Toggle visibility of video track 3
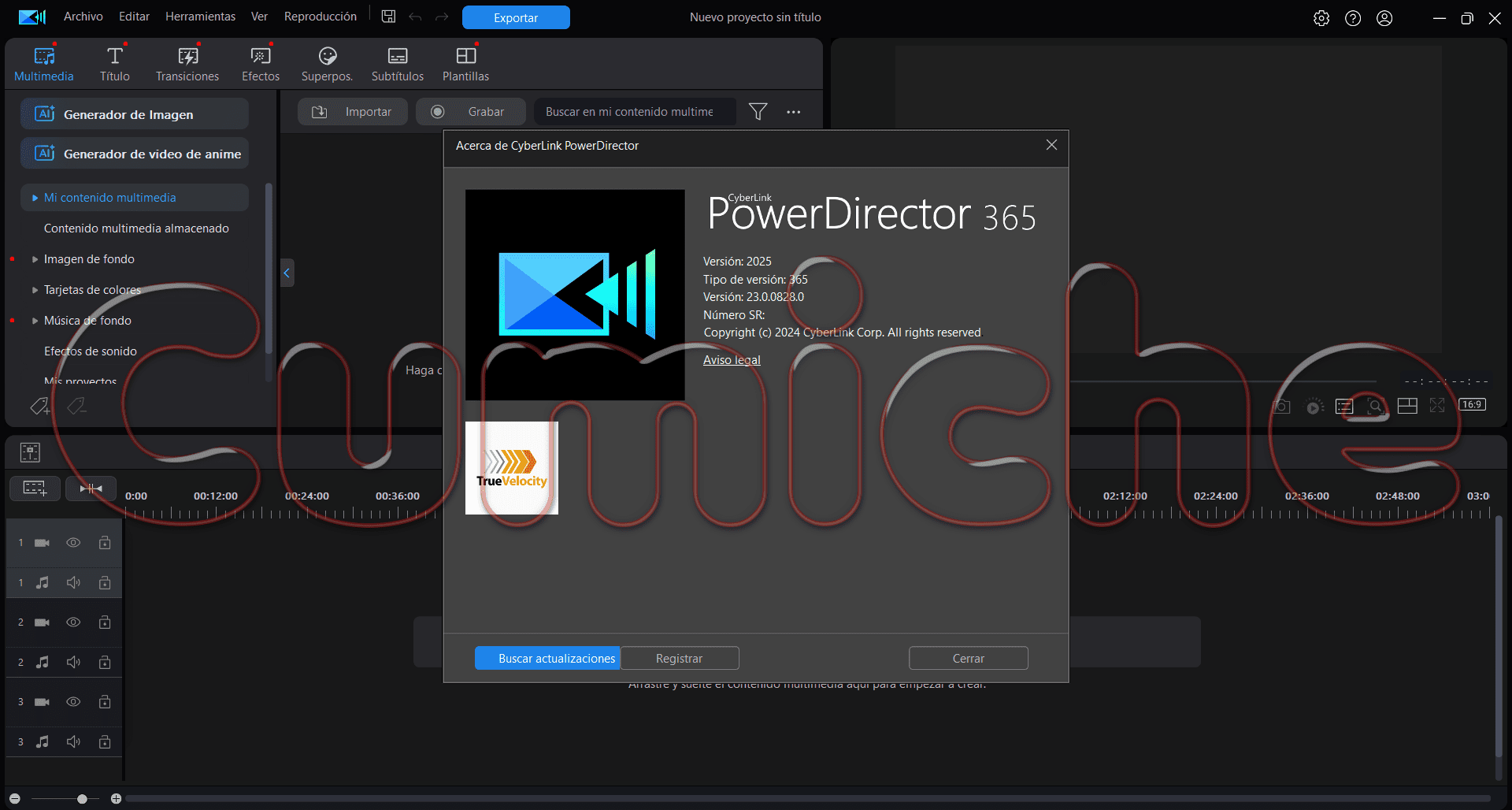 (73, 702)
